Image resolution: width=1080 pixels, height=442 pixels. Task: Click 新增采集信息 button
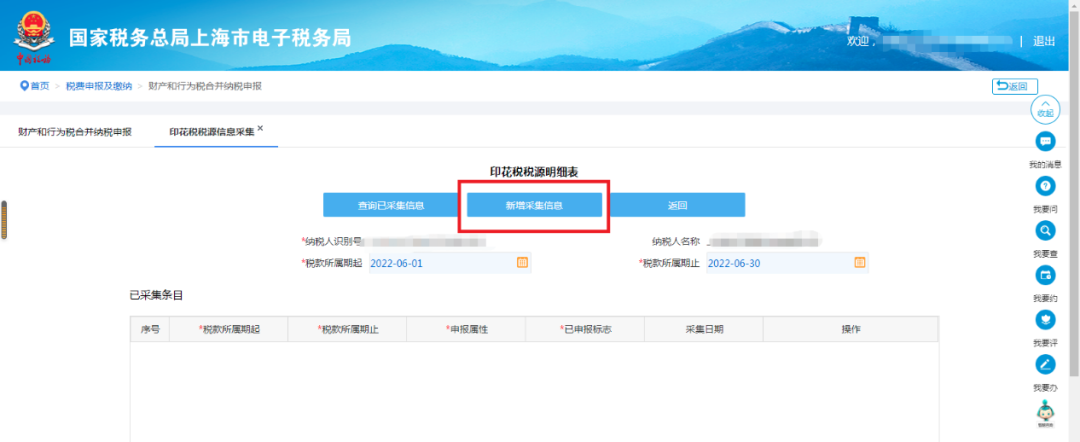(534, 205)
